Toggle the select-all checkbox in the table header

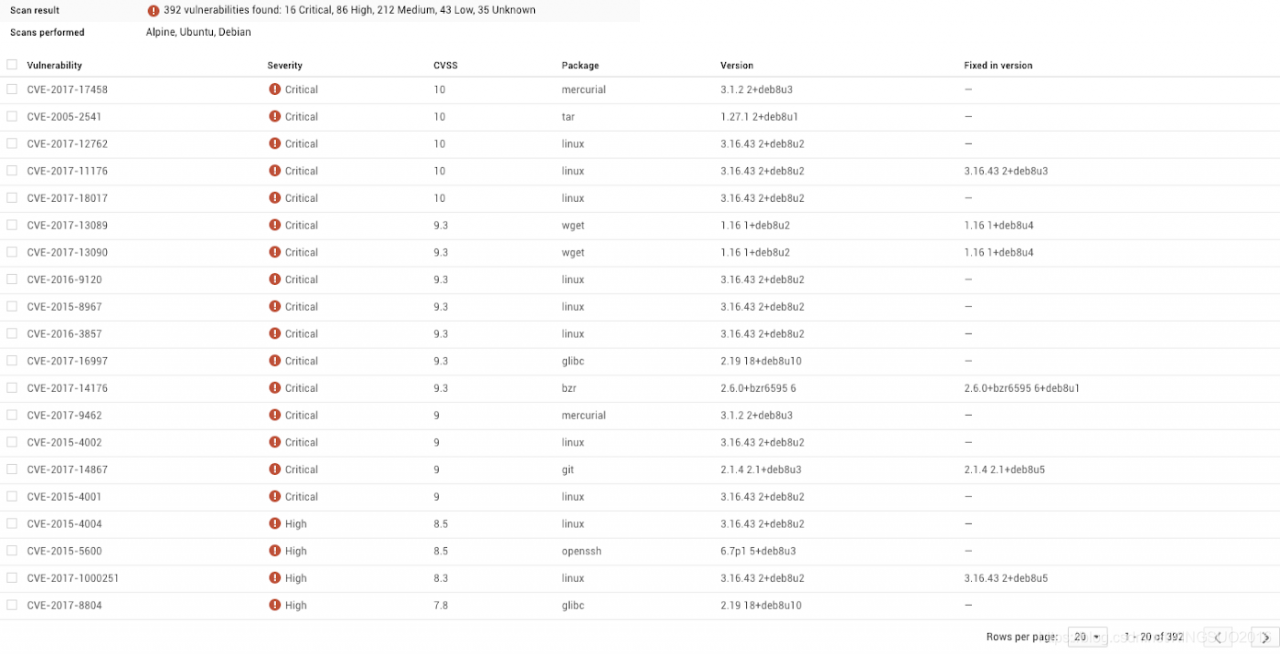[x=12, y=65]
